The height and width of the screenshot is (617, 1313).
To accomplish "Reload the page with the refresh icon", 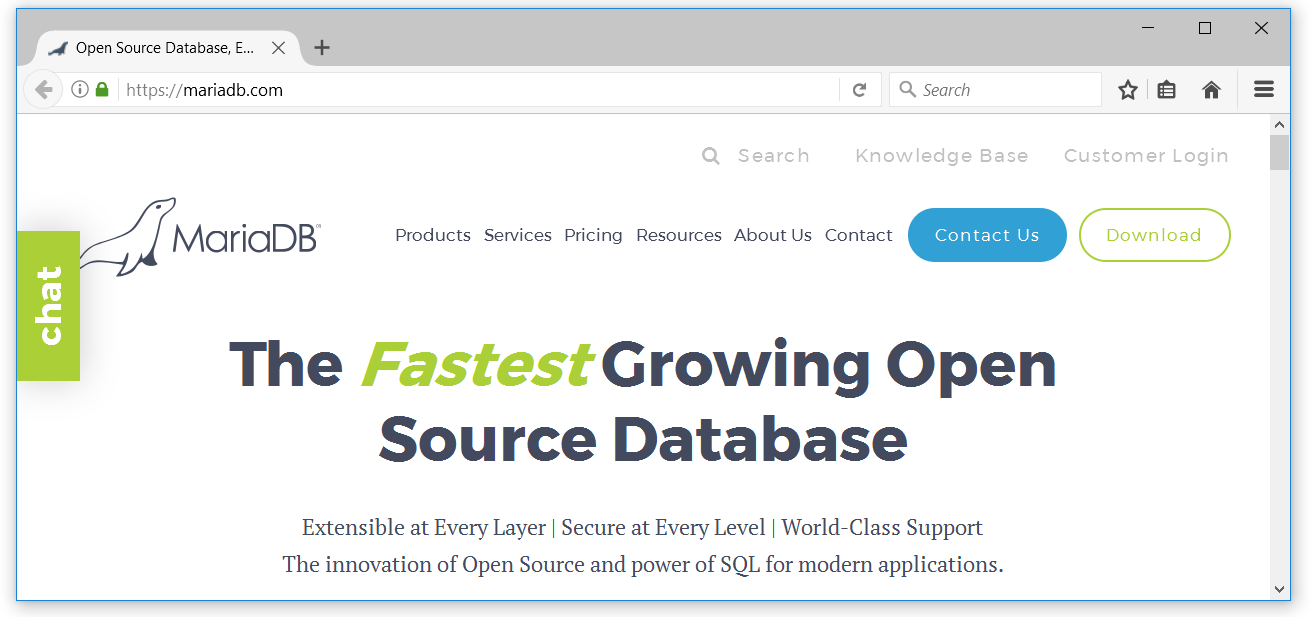I will 859,90.
